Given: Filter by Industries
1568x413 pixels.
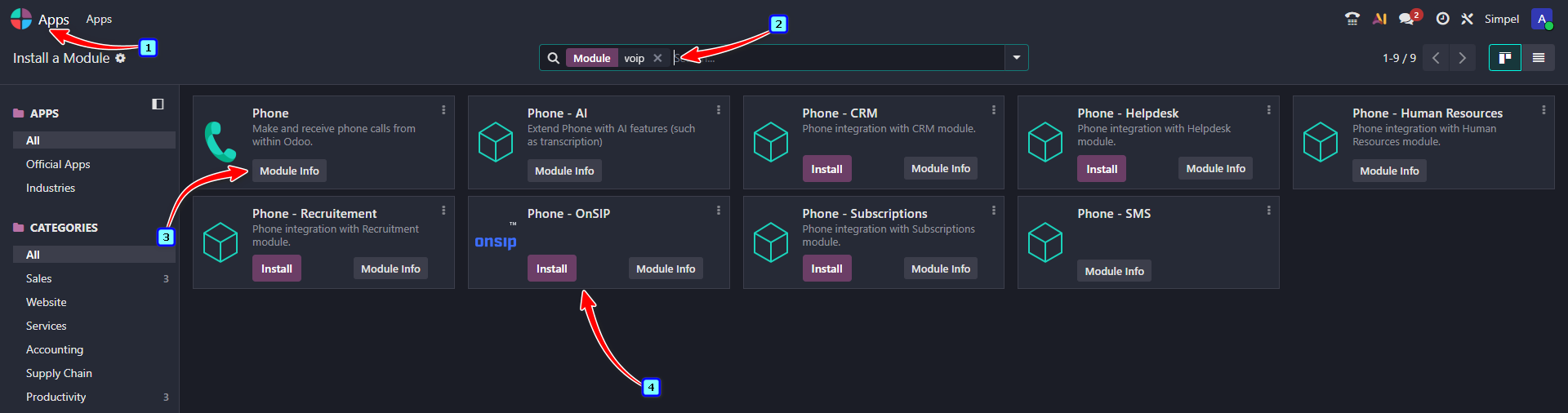Looking at the screenshot, I should tap(94, 188).
